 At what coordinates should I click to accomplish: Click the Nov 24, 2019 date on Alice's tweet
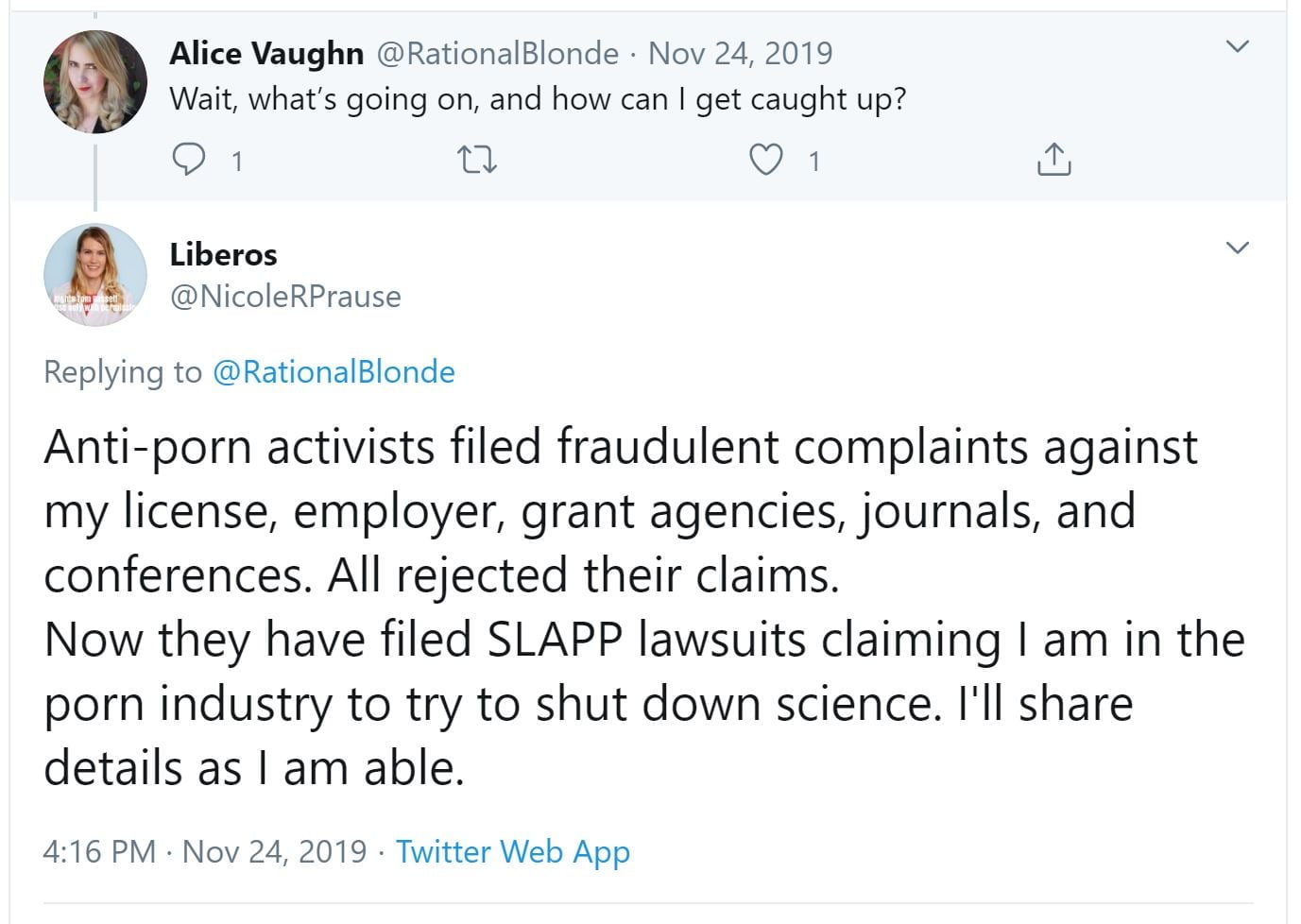[x=740, y=54]
